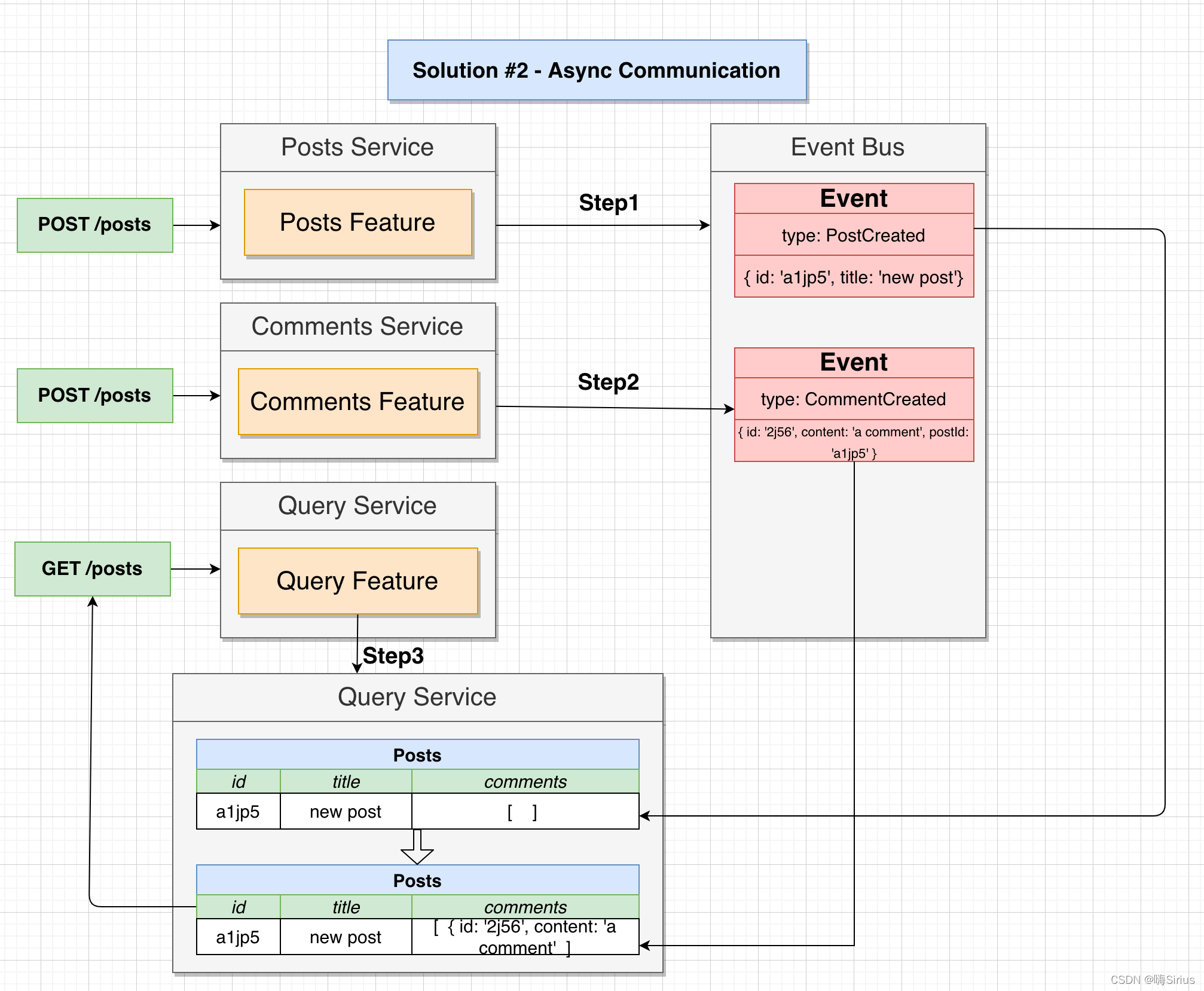Screen dimensions: 1204x991
Task: Click the Step3 label
Action: click(x=393, y=656)
